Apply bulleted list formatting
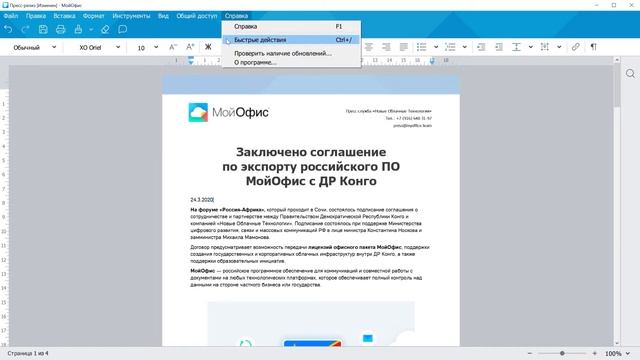This screenshot has width=640, height=360. pos(422,47)
